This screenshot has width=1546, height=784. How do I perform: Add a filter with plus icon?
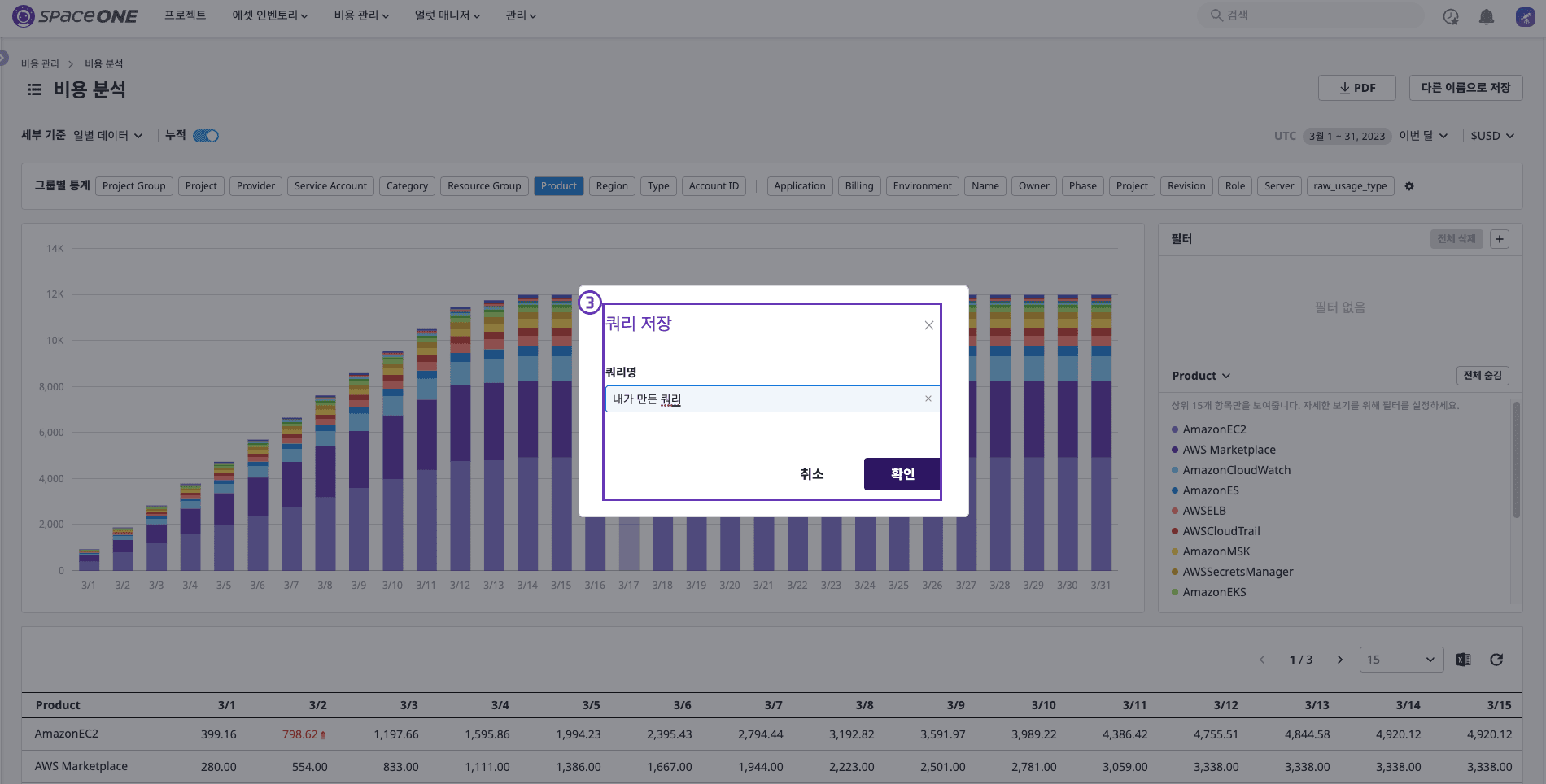pyautogui.click(x=1500, y=239)
